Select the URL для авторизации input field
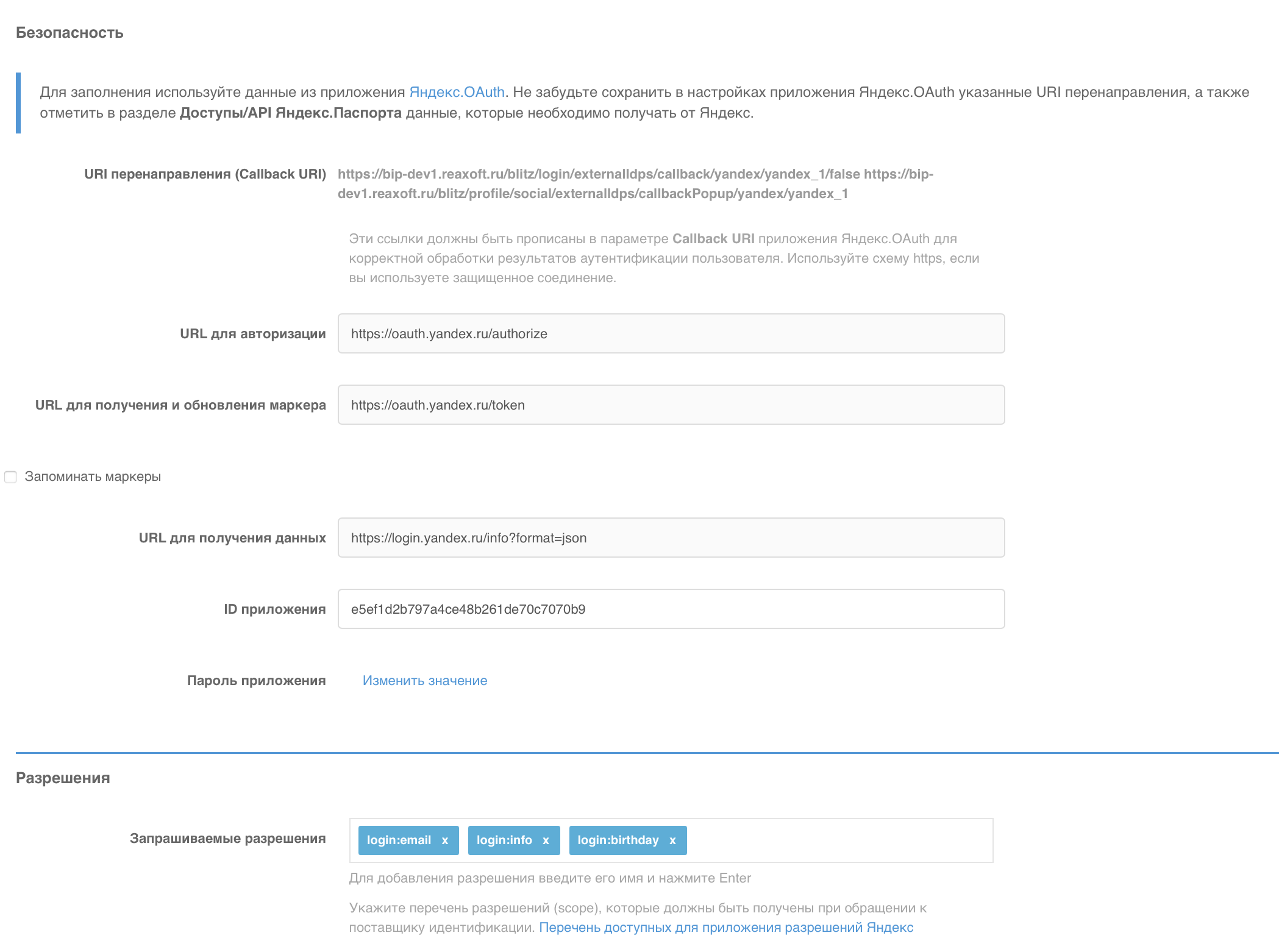The height and width of the screenshot is (952, 1279). (671, 333)
